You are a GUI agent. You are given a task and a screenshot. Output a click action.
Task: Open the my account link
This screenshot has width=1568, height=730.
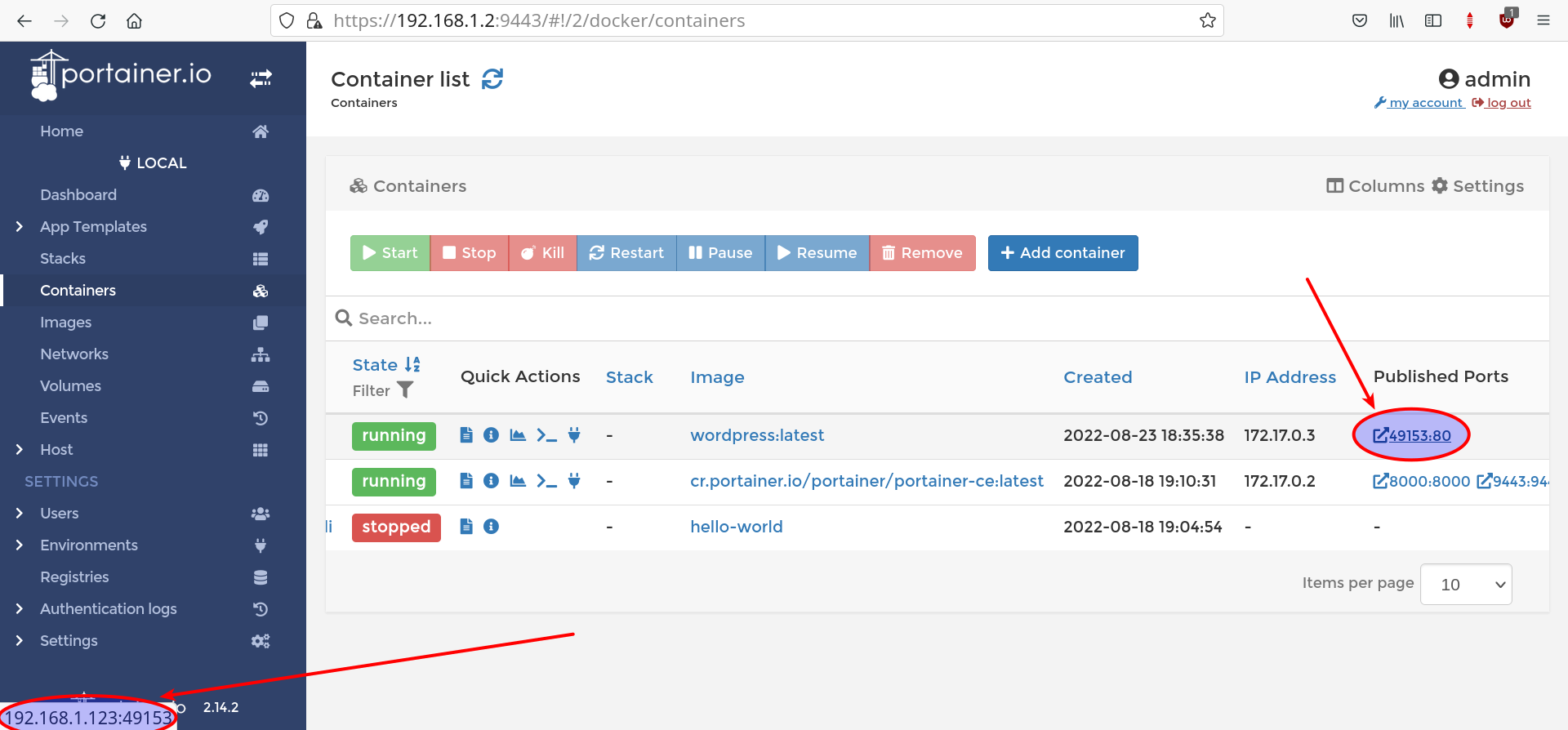pyautogui.click(x=1419, y=103)
